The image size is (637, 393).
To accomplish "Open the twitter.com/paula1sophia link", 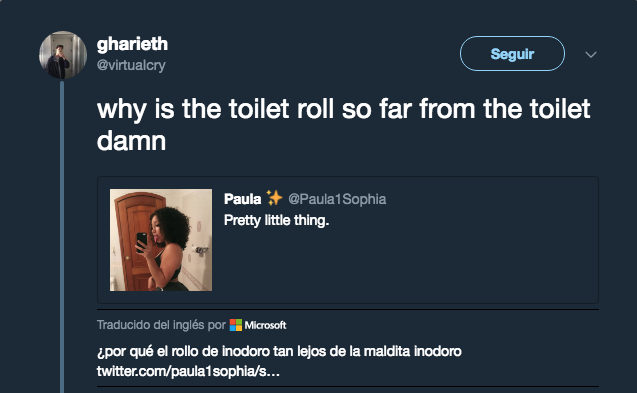I will [188, 371].
